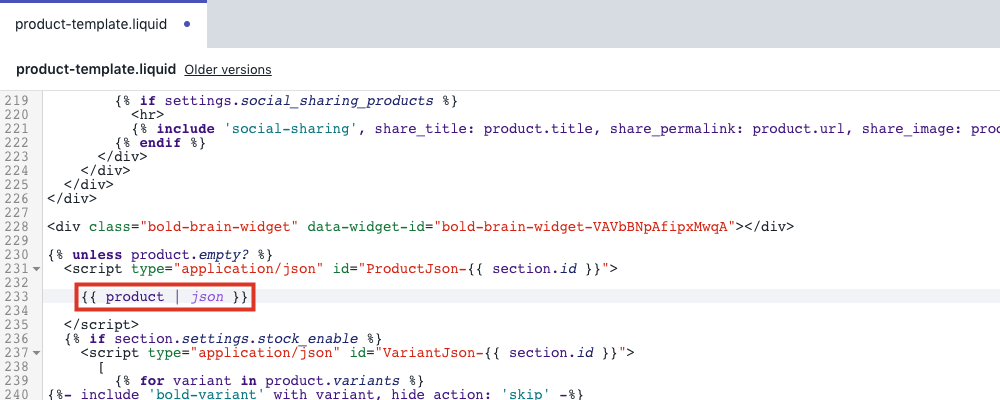Image resolution: width=1000 pixels, height=400 pixels.
Task: Click the opening bracket on line 238
Action: (x=101, y=367)
